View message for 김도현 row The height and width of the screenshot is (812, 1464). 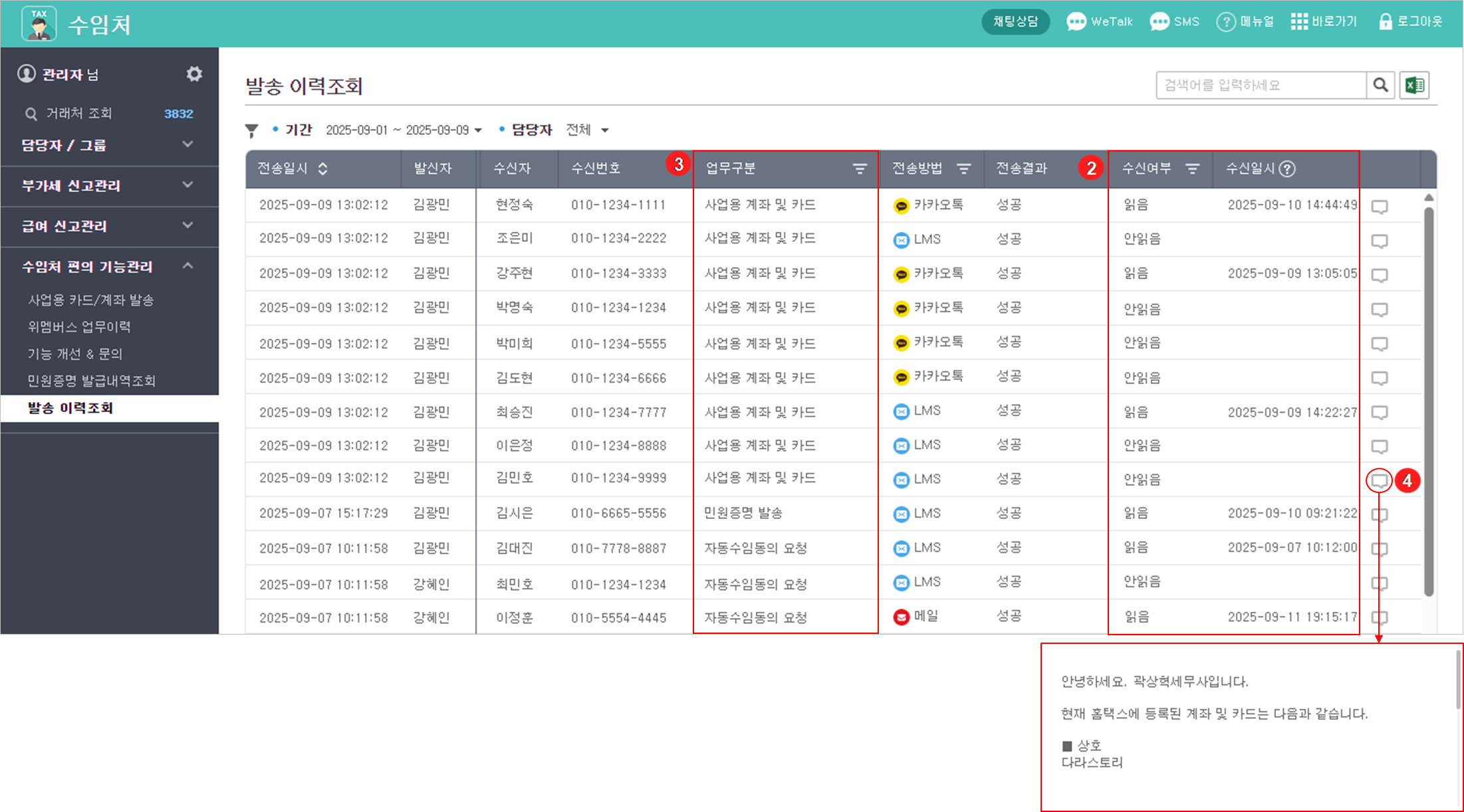(x=1380, y=378)
